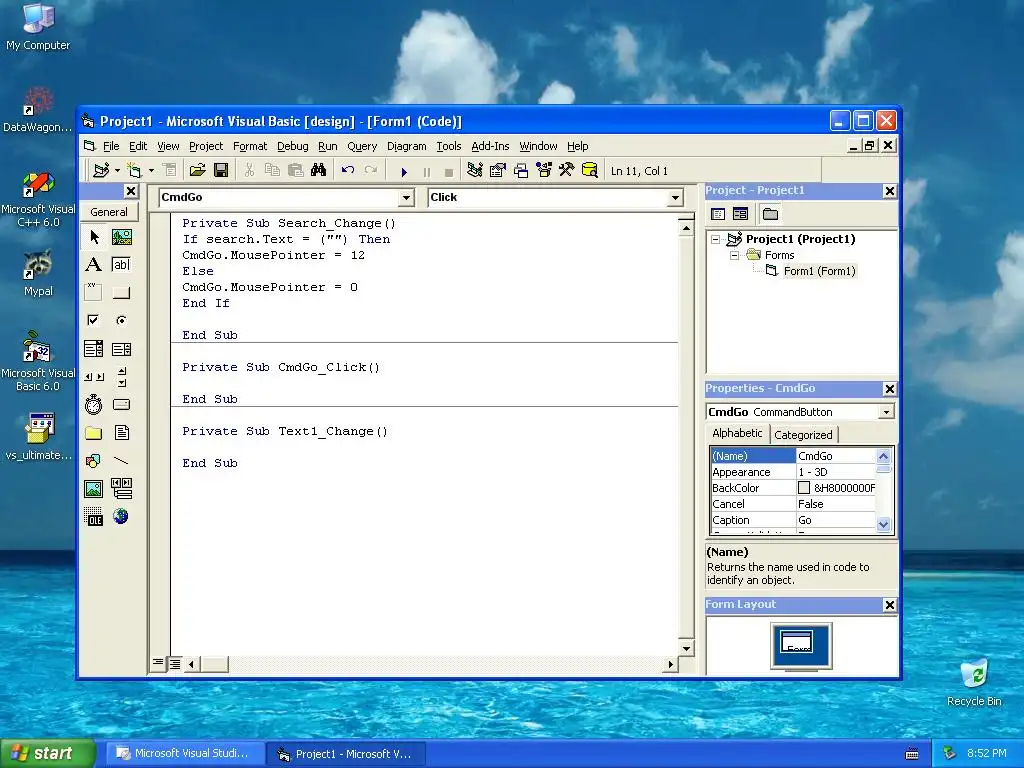Click Toggle Folders icon in Project panel
1024x768 pixels.
pos(770,214)
